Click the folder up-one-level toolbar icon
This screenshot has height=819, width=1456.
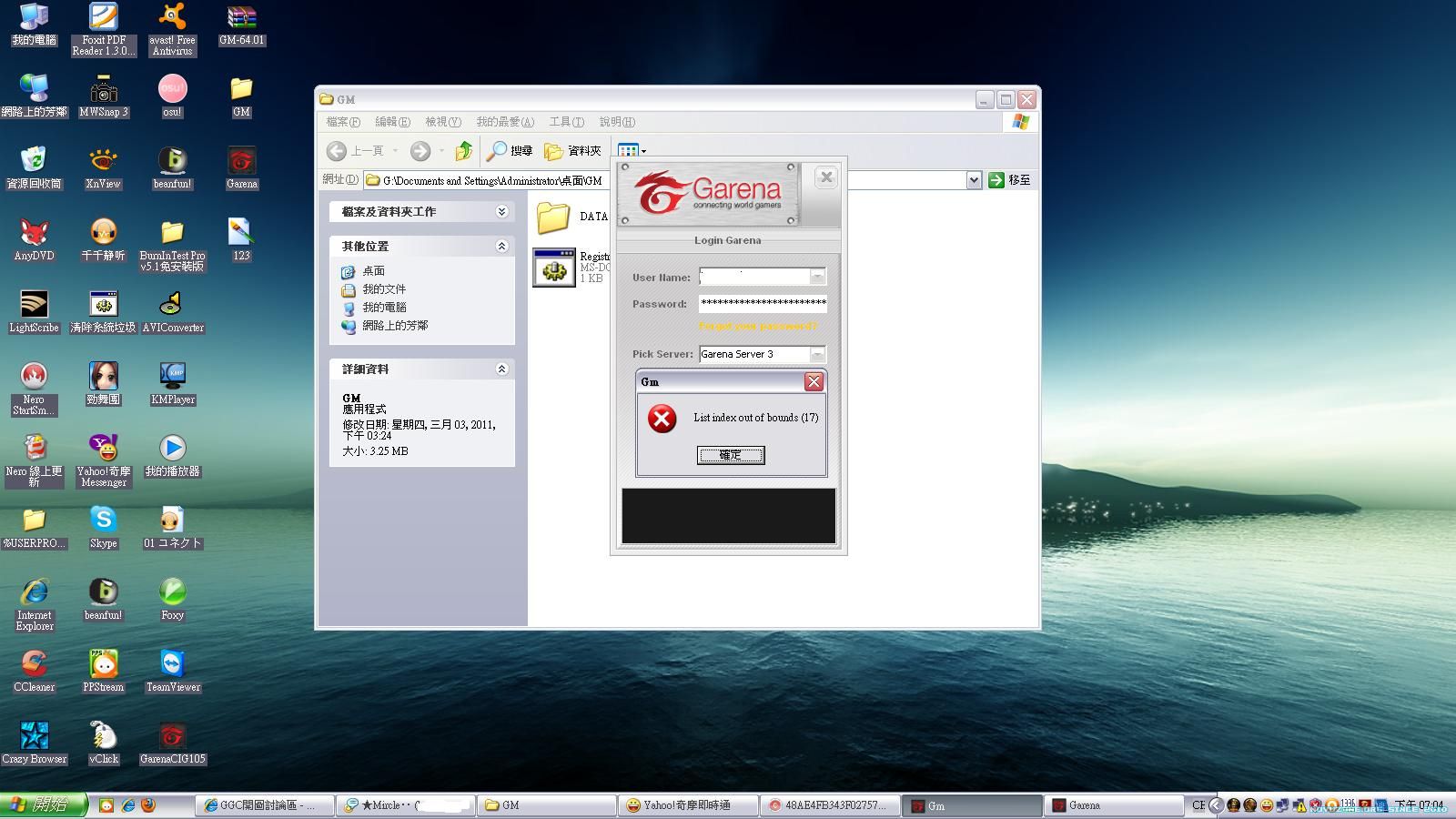[464, 151]
